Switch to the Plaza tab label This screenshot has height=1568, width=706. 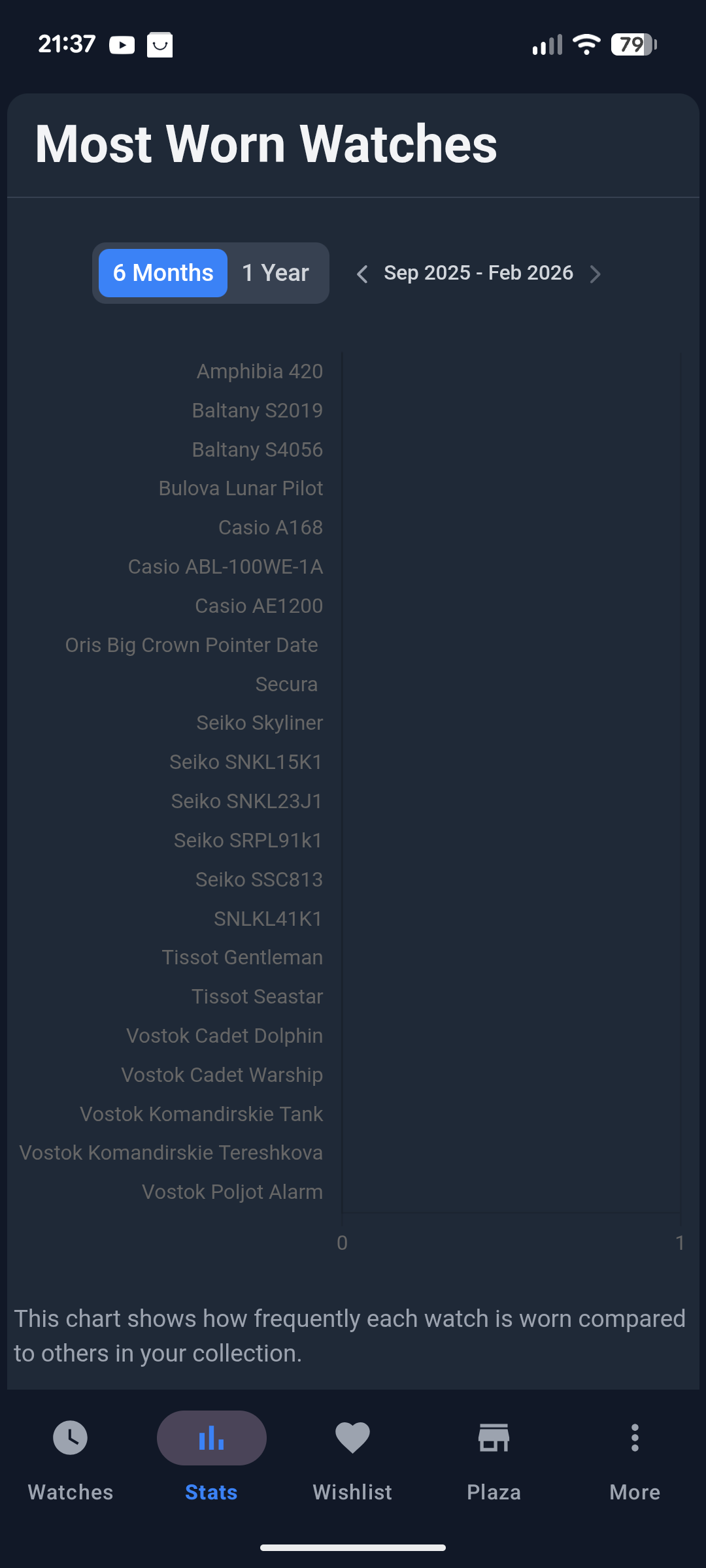(494, 1492)
